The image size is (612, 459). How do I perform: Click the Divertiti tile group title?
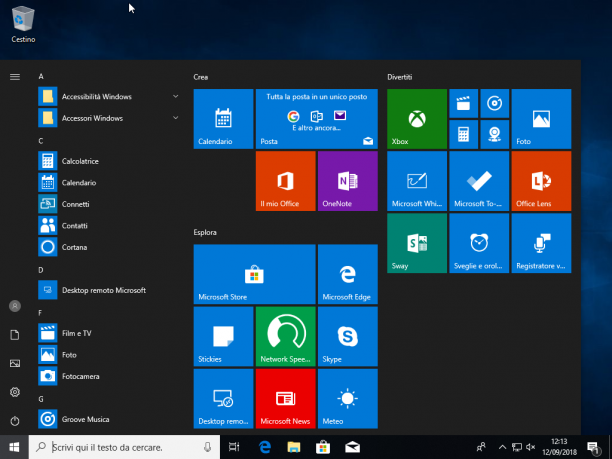coord(400,77)
